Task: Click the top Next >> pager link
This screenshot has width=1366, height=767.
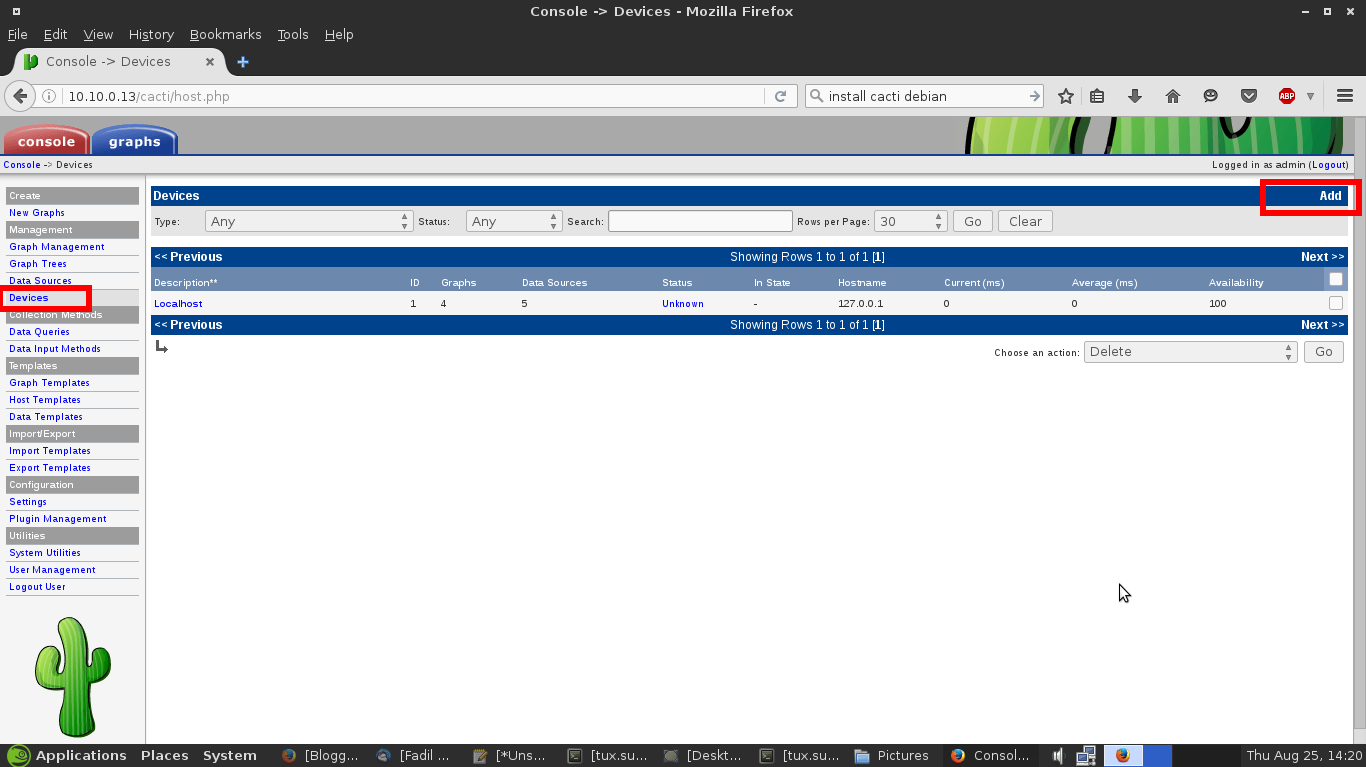Action: 1323,257
